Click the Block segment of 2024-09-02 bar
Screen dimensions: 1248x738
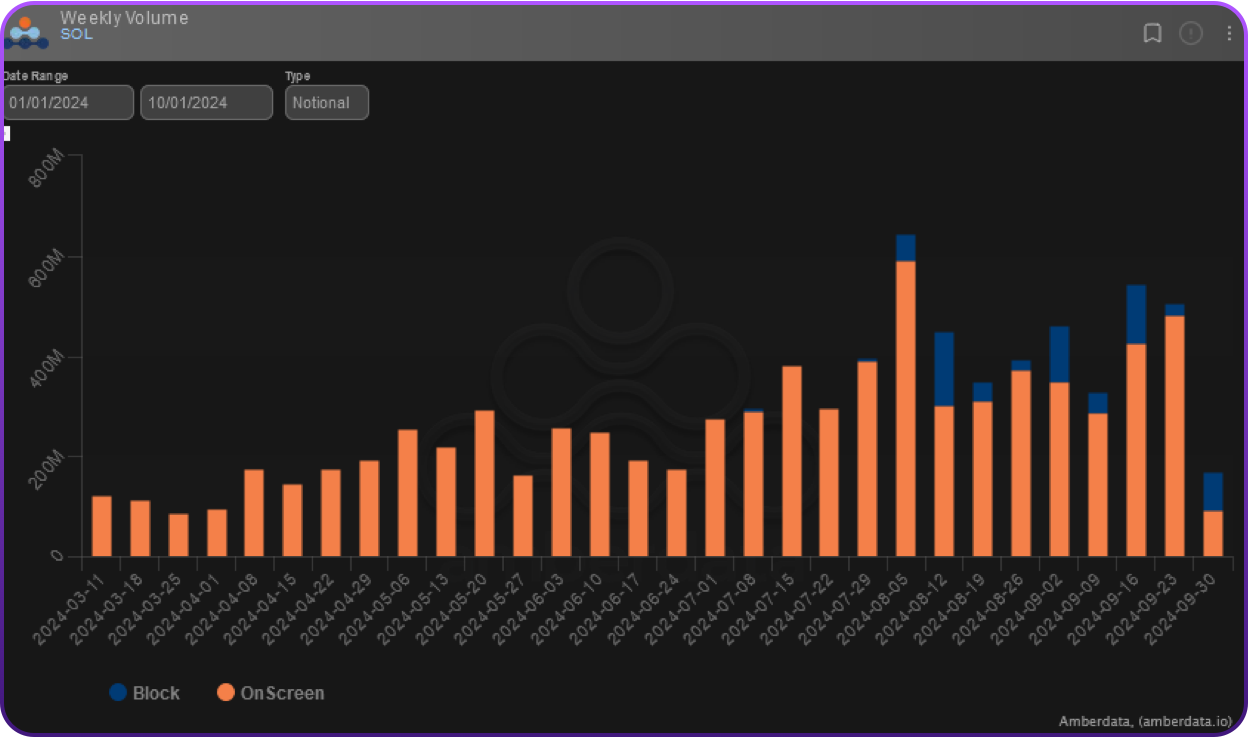tap(1059, 354)
